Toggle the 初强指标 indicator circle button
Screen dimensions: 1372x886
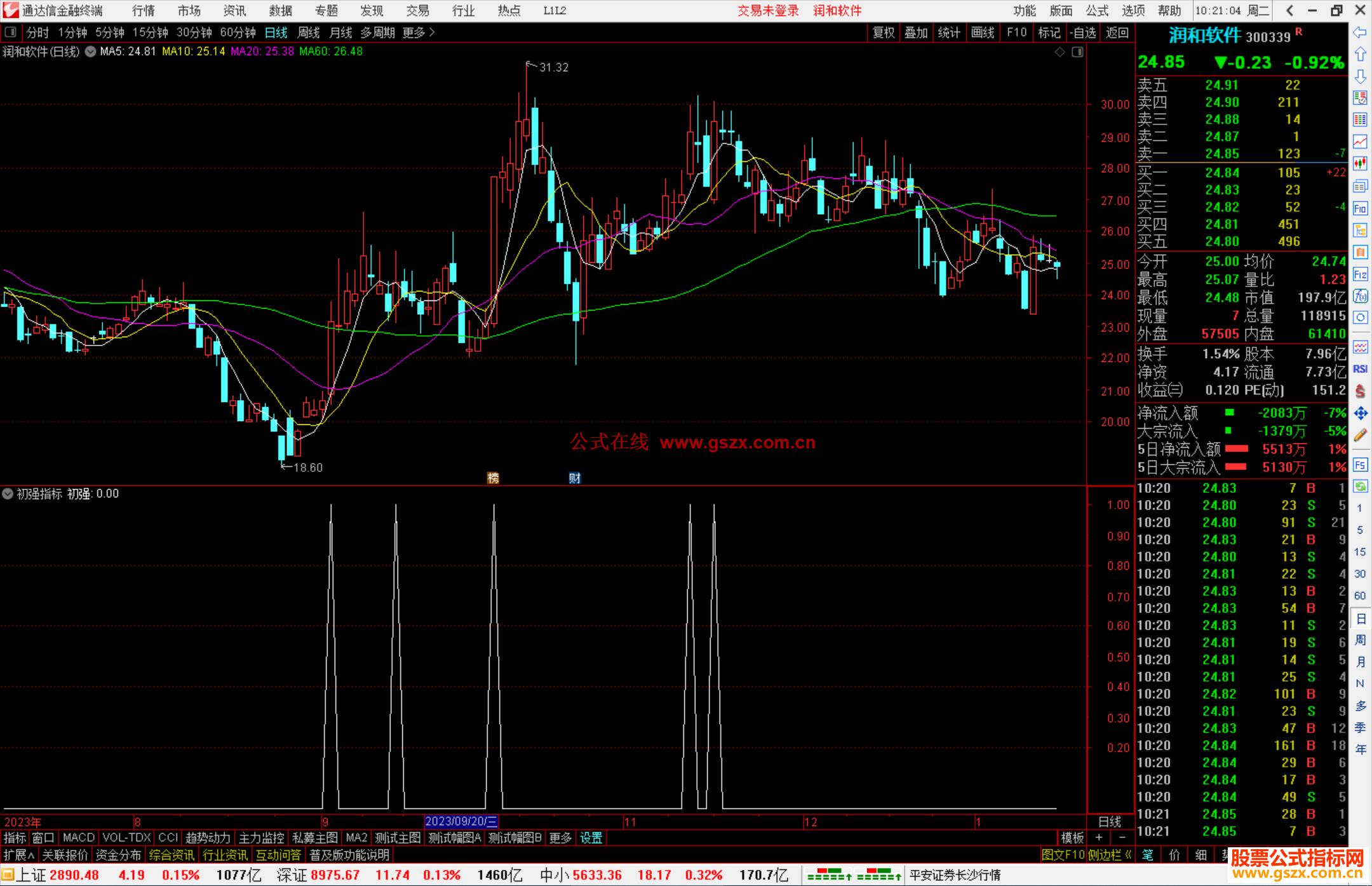point(8,493)
